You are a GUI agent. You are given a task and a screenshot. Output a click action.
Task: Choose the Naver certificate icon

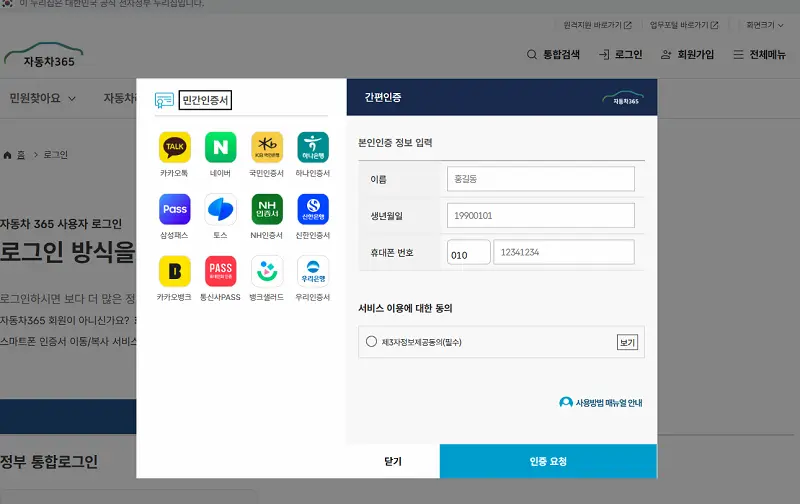click(x=220, y=147)
